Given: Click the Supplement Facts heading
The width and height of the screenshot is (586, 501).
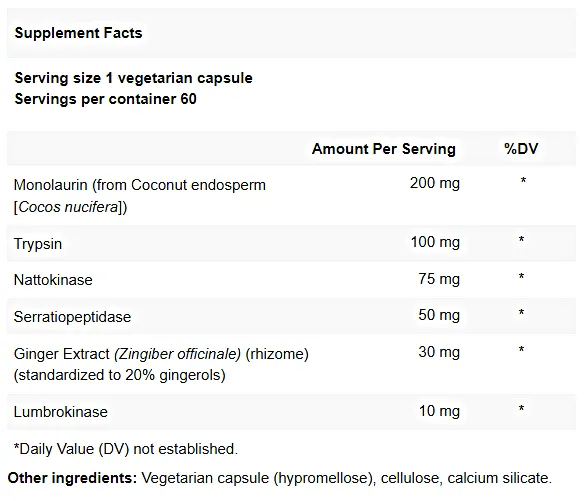Looking at the screenshot, I should tap(78, 33).
